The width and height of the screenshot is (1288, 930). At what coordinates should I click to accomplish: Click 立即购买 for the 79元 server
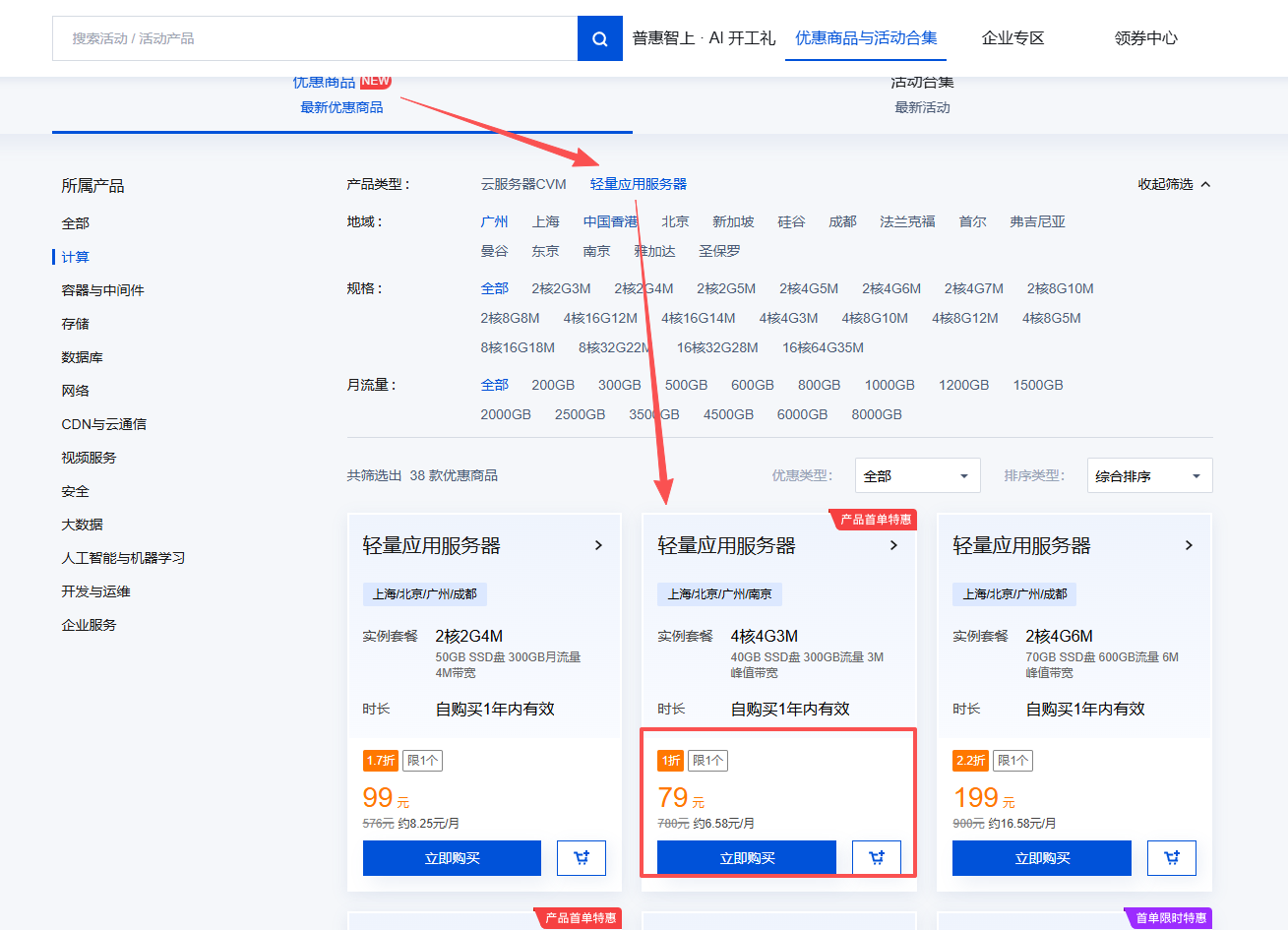tap(747, 858)
